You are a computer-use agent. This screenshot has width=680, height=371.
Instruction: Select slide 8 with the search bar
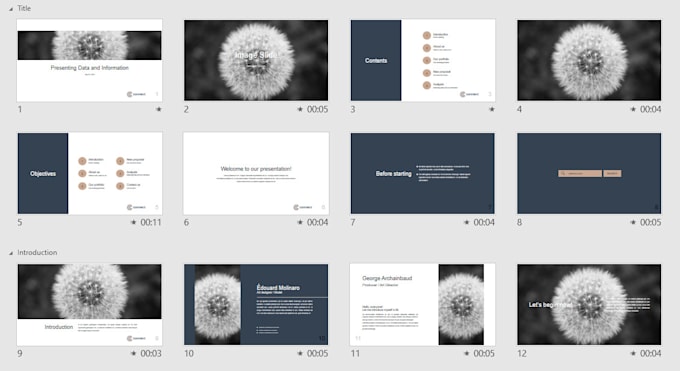589,174
